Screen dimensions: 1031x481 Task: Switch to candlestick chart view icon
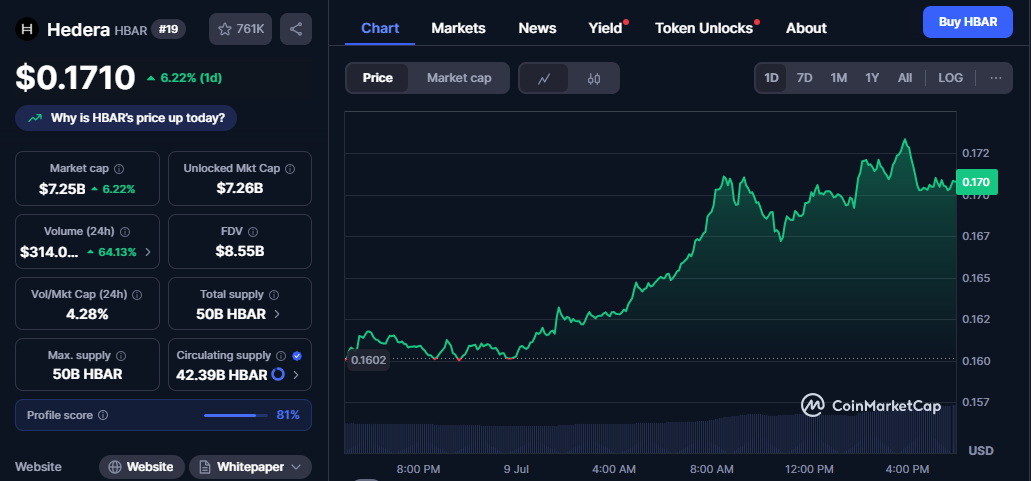594,78
